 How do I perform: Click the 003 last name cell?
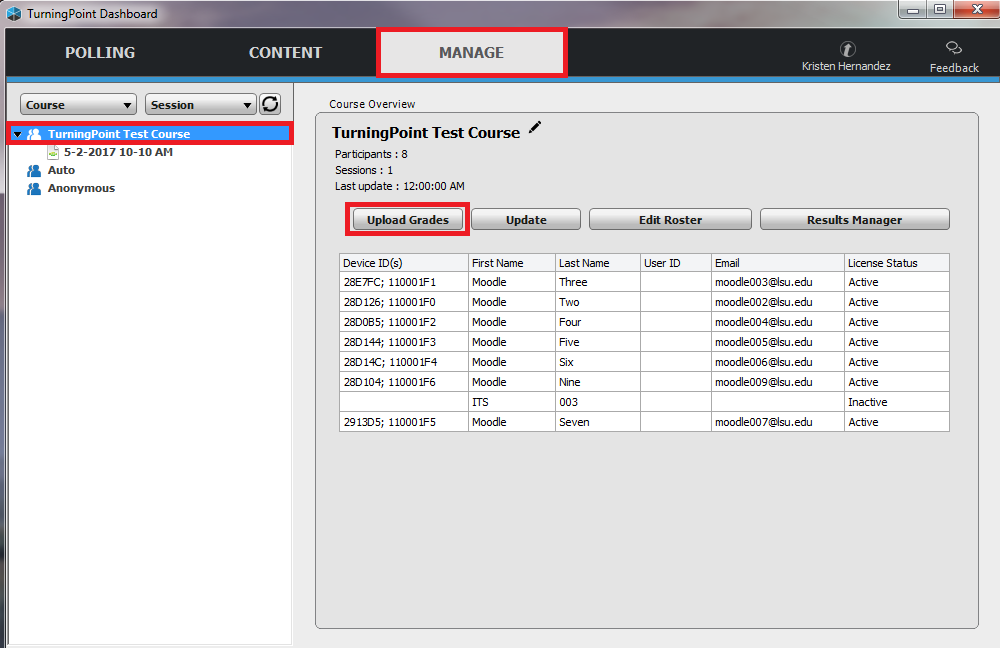(x=598, y=402)
